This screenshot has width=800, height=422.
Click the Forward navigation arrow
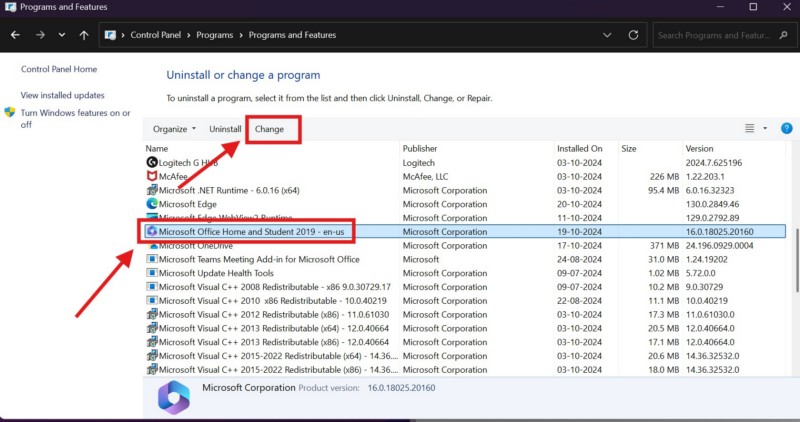39,35
